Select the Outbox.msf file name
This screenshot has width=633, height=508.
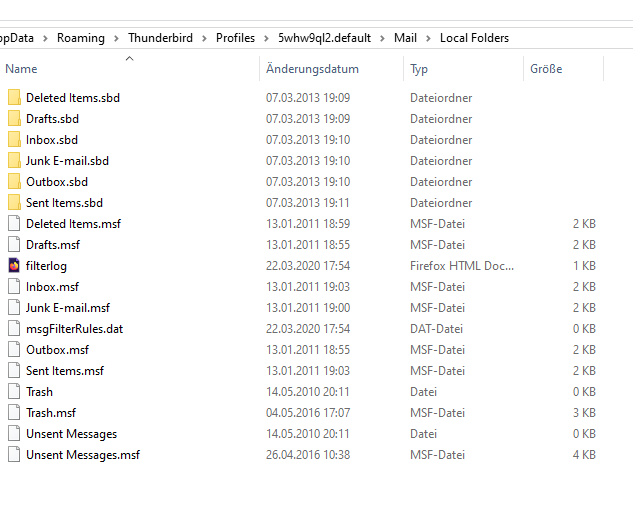point(57,350)
